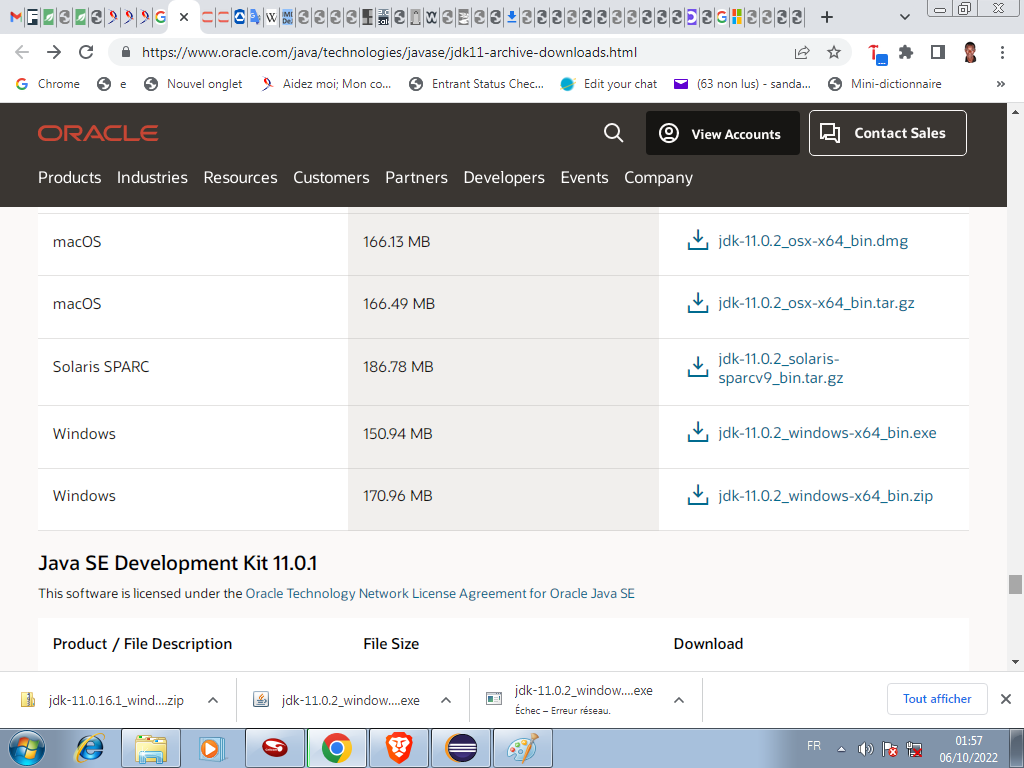Click Tout afficher in the downloads bar
This screenshot has width=1024, height=768.
coord(937,699)
